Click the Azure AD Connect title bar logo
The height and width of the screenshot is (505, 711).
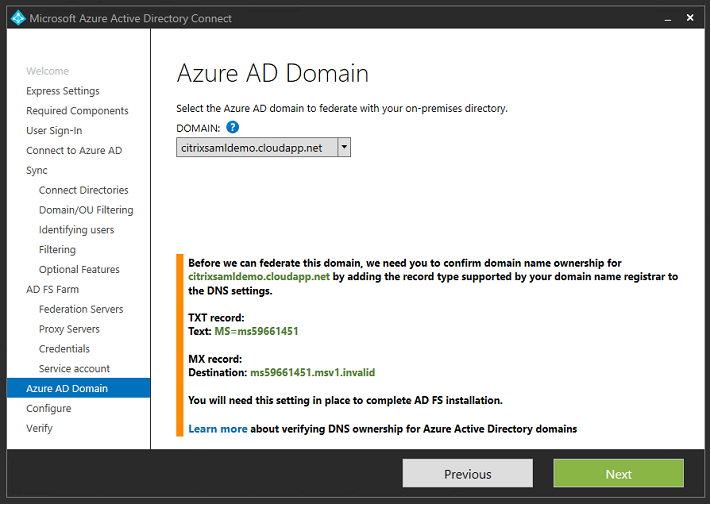[x=17, y=17]
